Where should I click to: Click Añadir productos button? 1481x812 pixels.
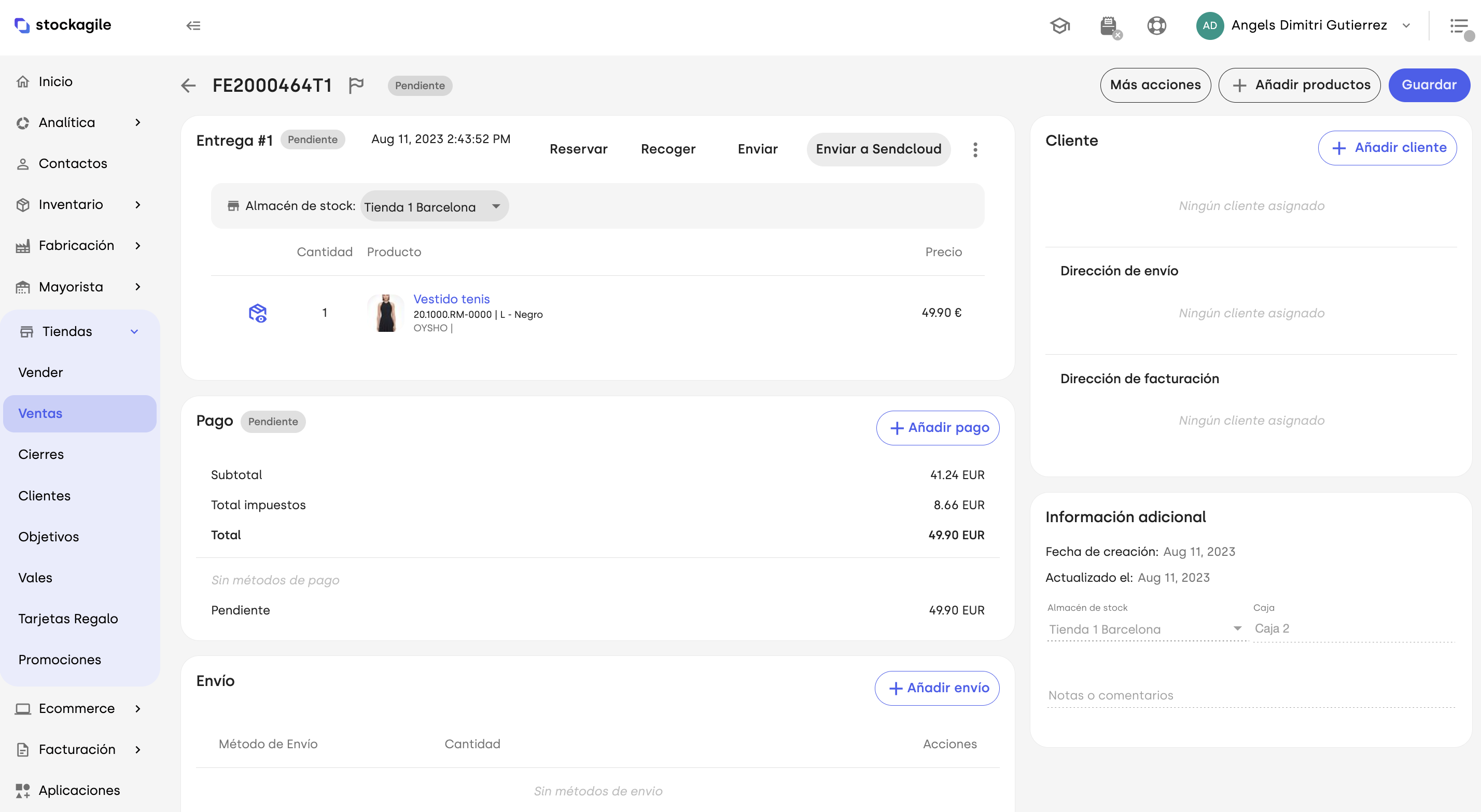click(1300, 85)
